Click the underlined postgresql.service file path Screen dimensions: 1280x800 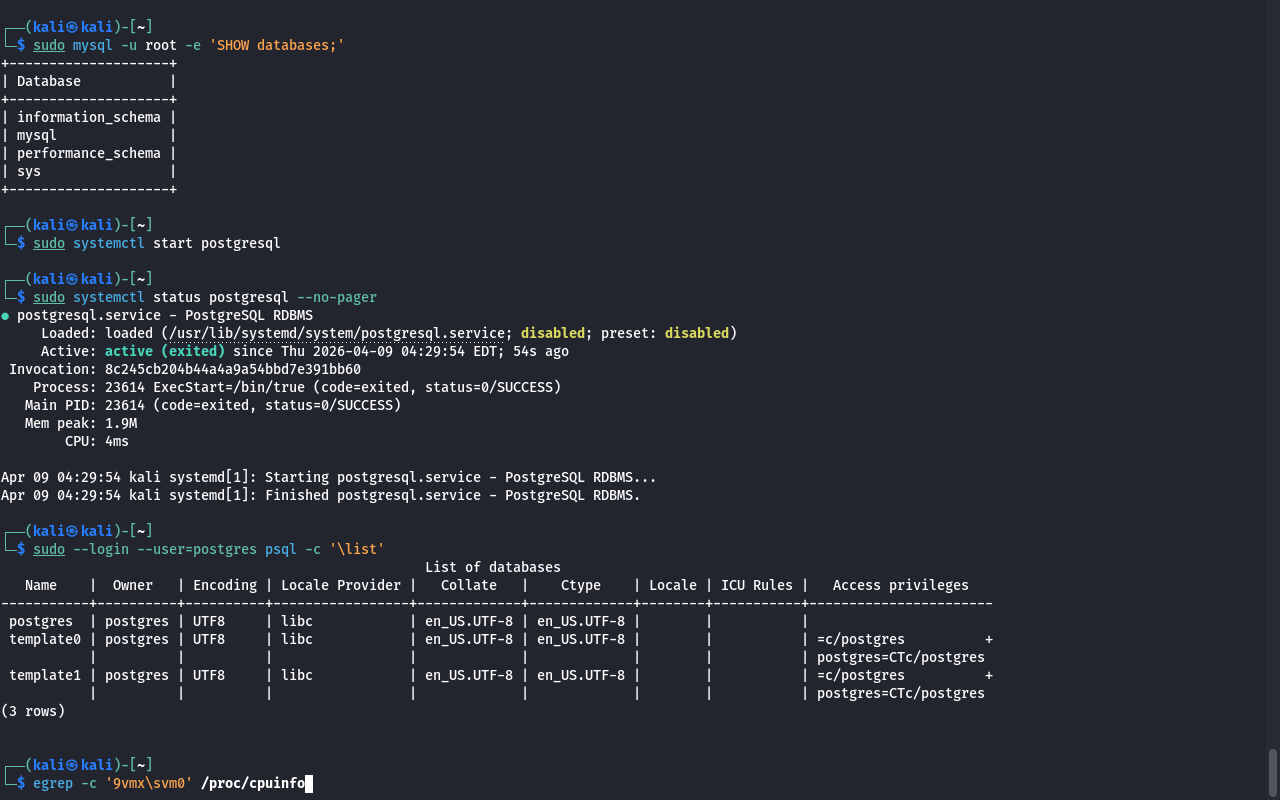[x=339, y=333]
